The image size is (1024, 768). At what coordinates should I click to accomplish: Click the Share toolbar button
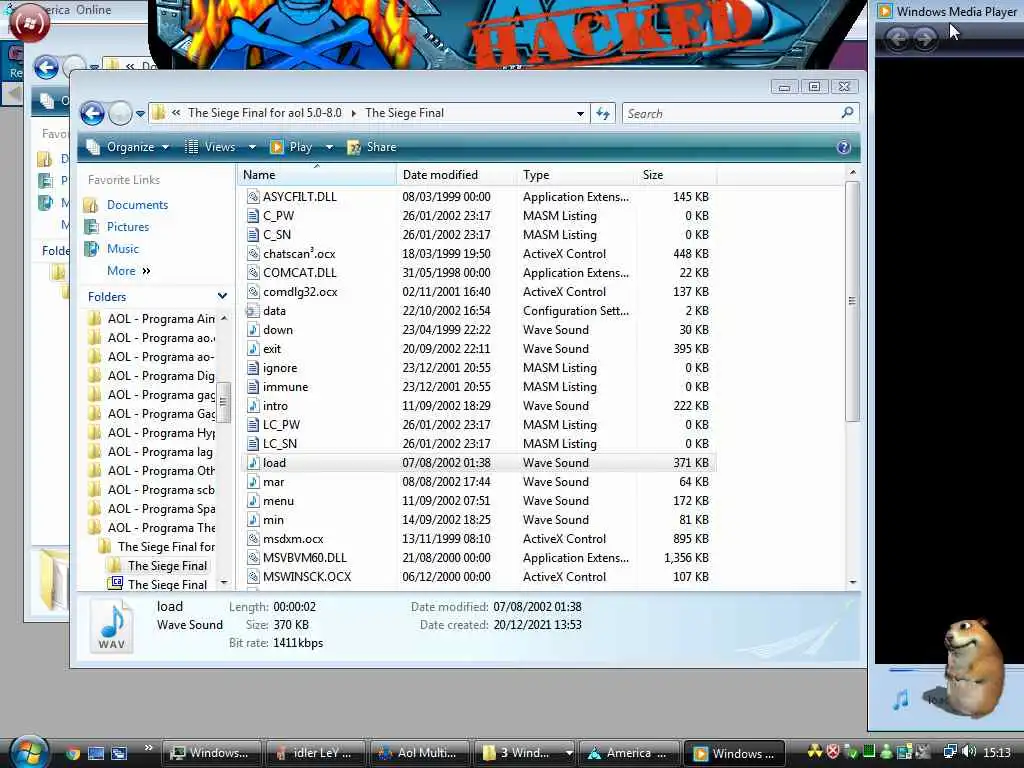pos(372,147)
